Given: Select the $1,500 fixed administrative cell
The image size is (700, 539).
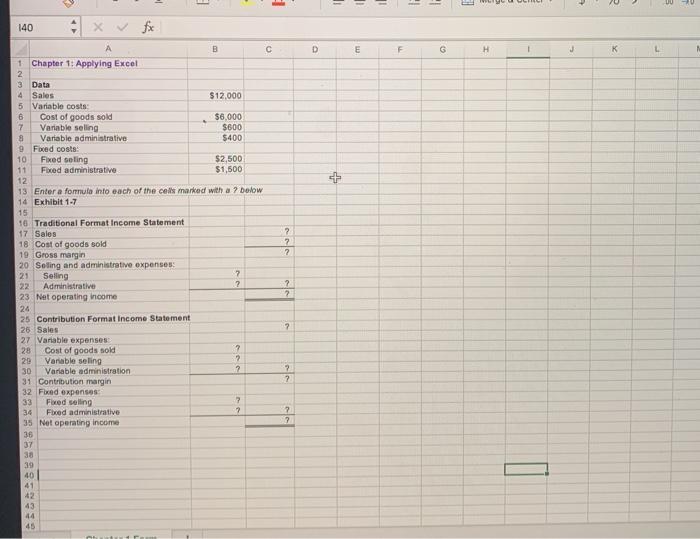Looking at the screenshot, I should (x=216, y=170).
